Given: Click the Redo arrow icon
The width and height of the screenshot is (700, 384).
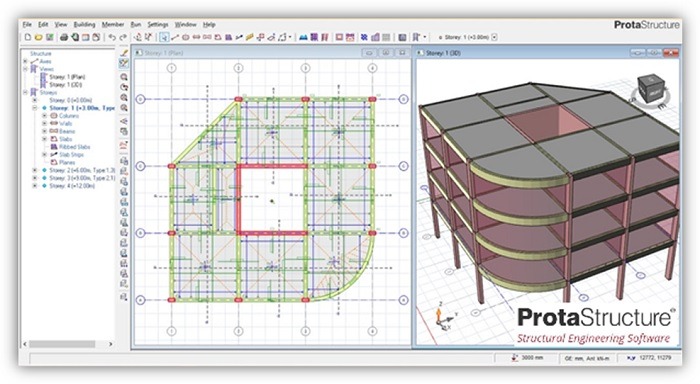Looking at the screenshot, I should (x=123, y=38).
